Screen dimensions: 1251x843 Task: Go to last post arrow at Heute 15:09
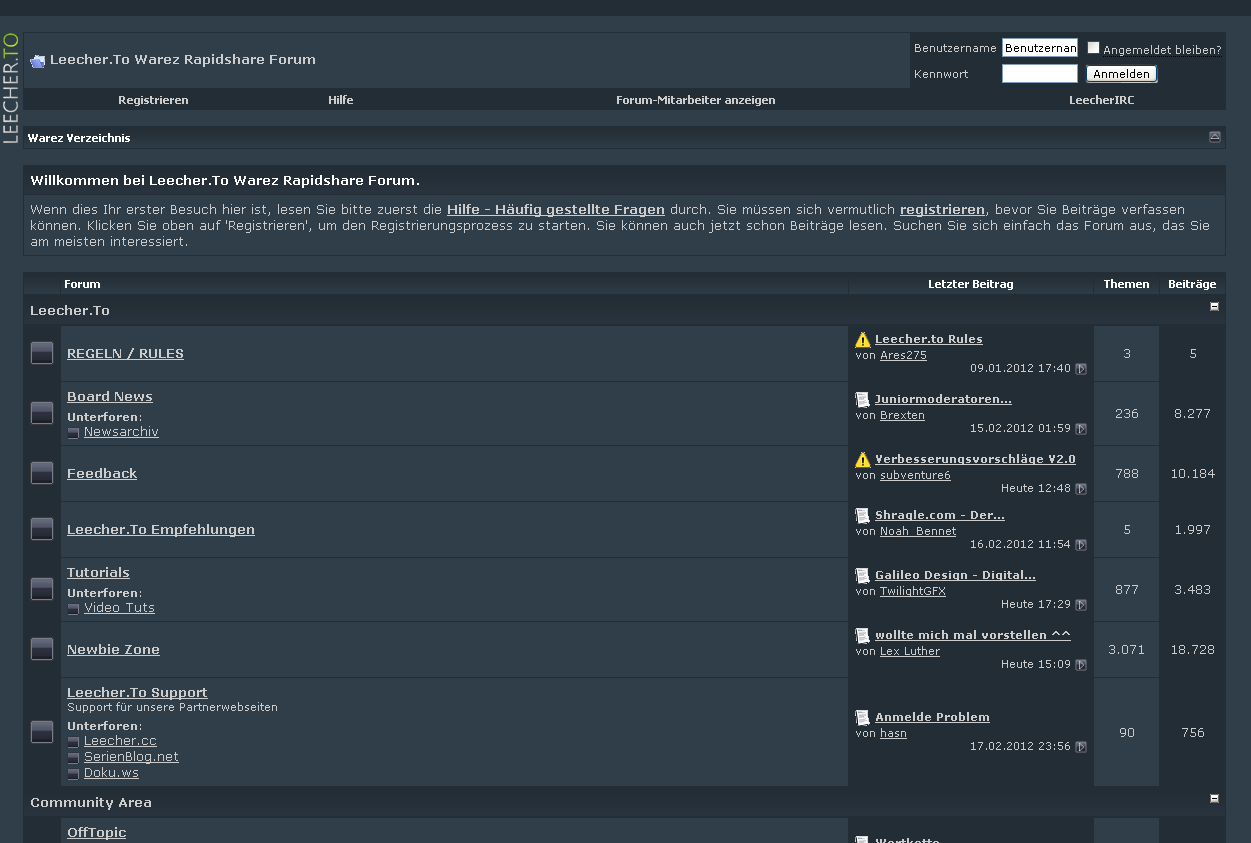coord(1081,665)
